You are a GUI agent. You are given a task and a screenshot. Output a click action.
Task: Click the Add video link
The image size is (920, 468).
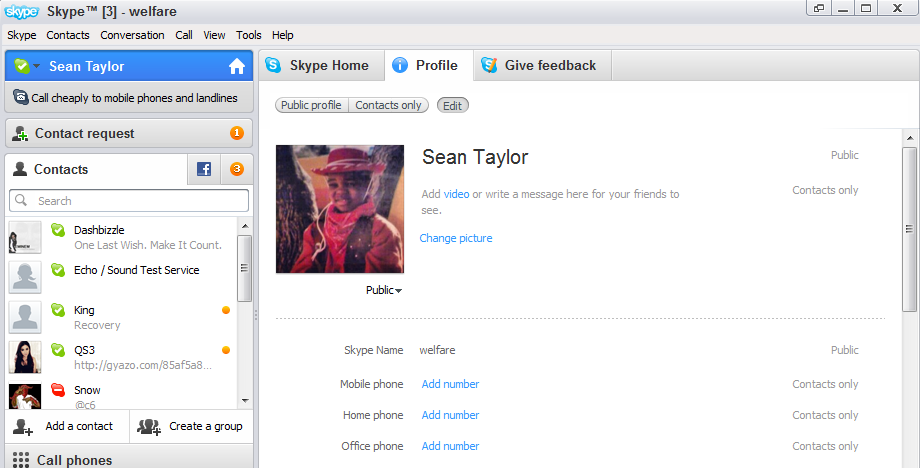tap(456, 194)
